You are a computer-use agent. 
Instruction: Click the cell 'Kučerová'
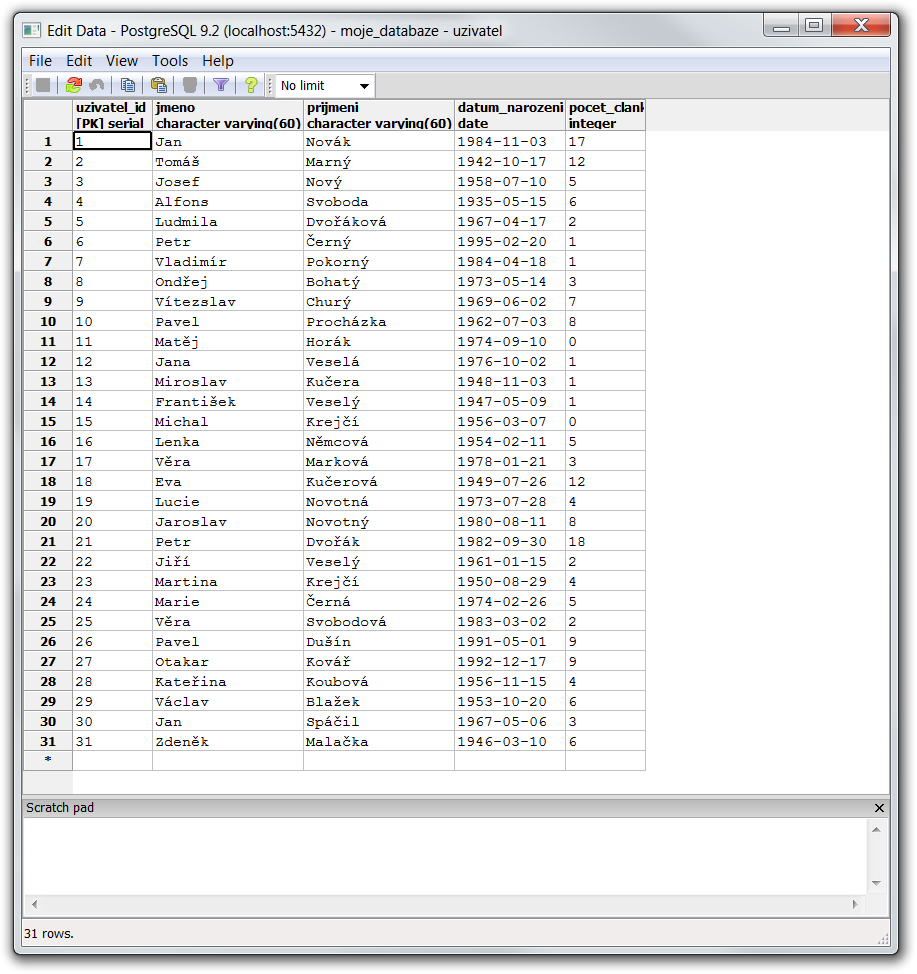click(379, 481)
